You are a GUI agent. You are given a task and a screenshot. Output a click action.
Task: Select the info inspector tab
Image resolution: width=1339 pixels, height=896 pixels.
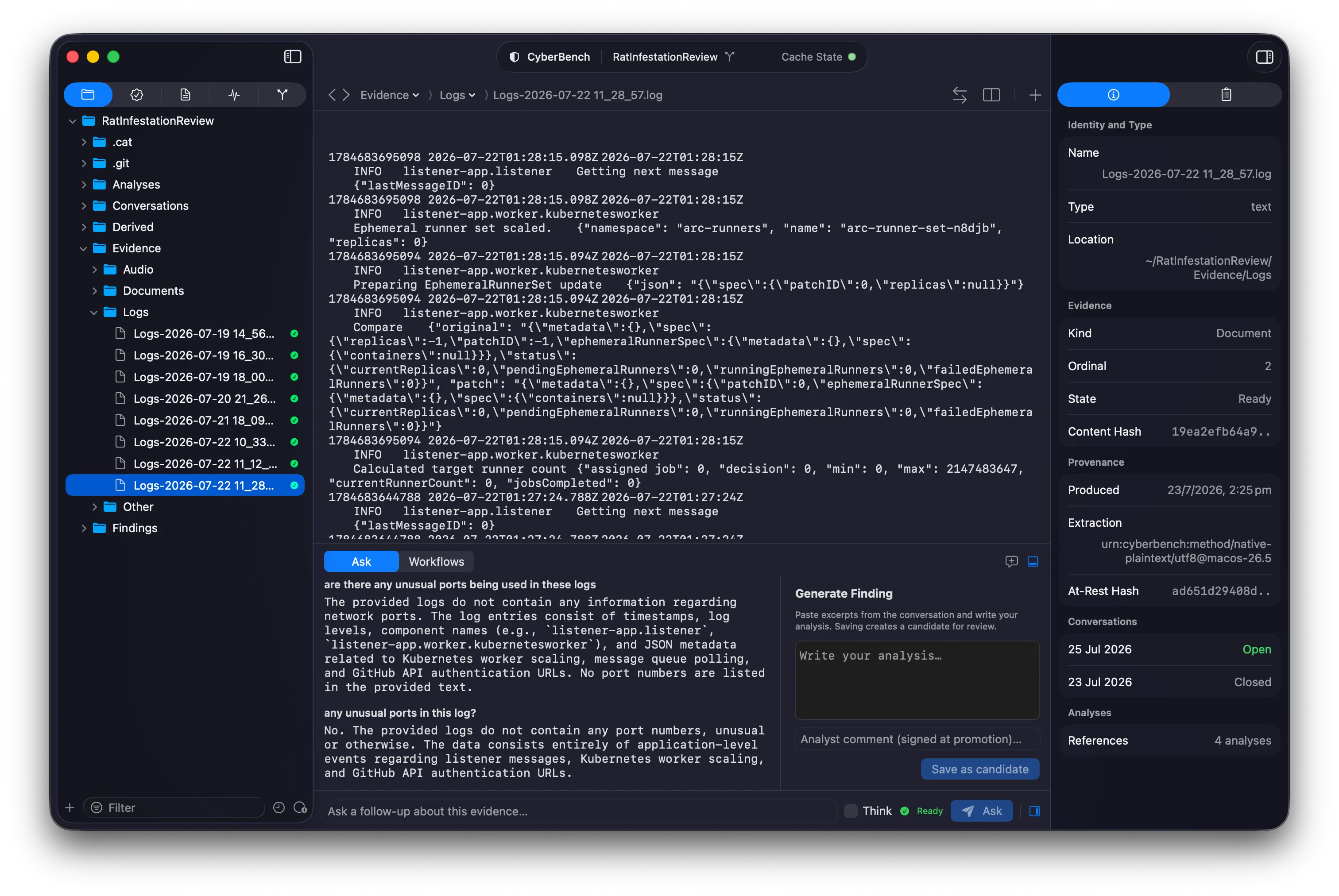coord(1113,94)
